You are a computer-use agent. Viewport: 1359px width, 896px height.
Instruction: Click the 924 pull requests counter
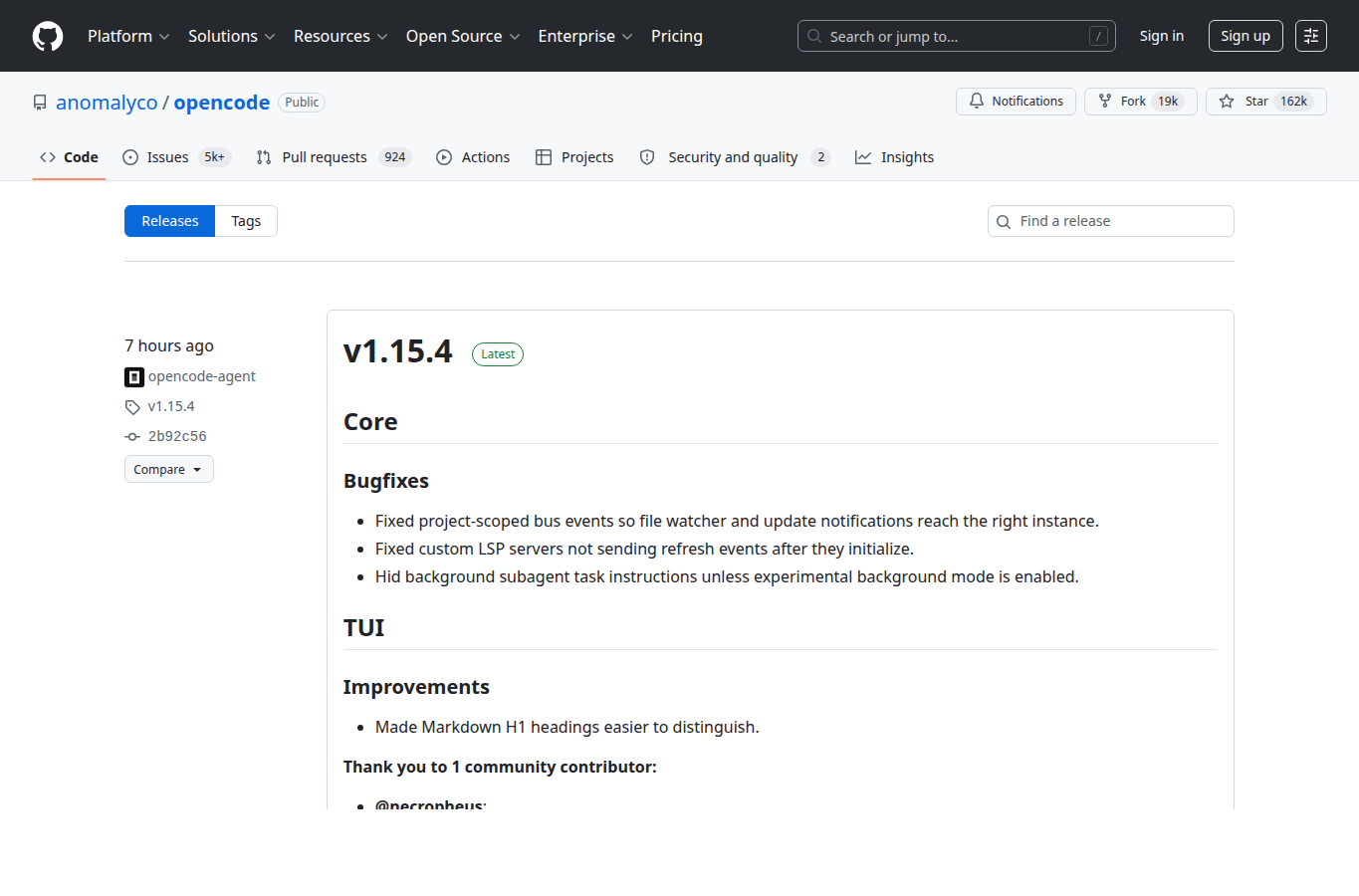[x=395, y=157]
